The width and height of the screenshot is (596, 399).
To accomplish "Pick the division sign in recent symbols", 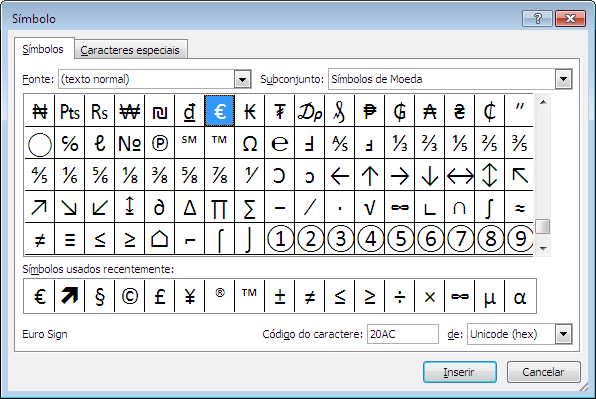I will coord(400,296).
